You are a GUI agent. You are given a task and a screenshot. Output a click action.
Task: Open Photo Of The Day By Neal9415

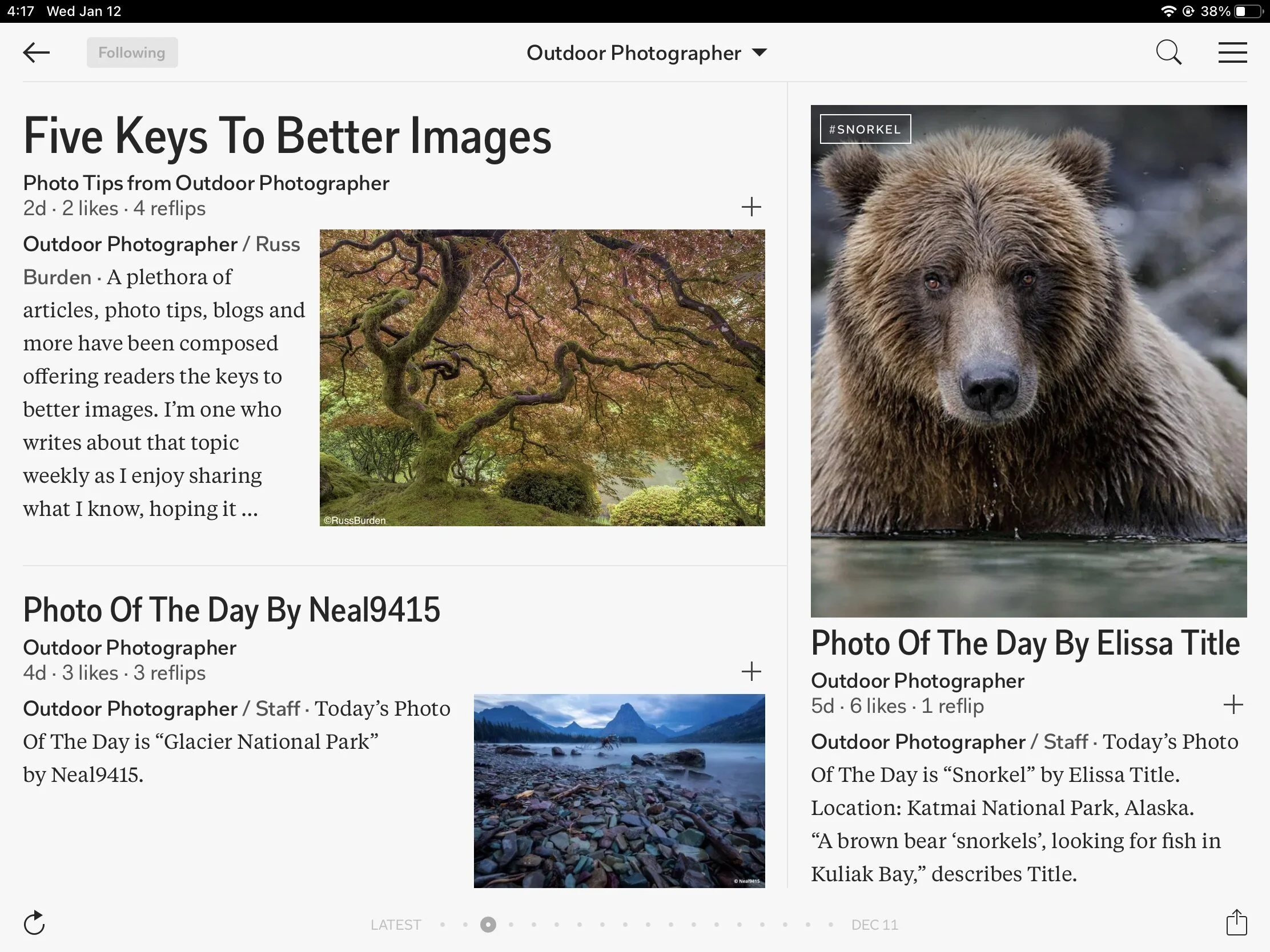point(231,610)
